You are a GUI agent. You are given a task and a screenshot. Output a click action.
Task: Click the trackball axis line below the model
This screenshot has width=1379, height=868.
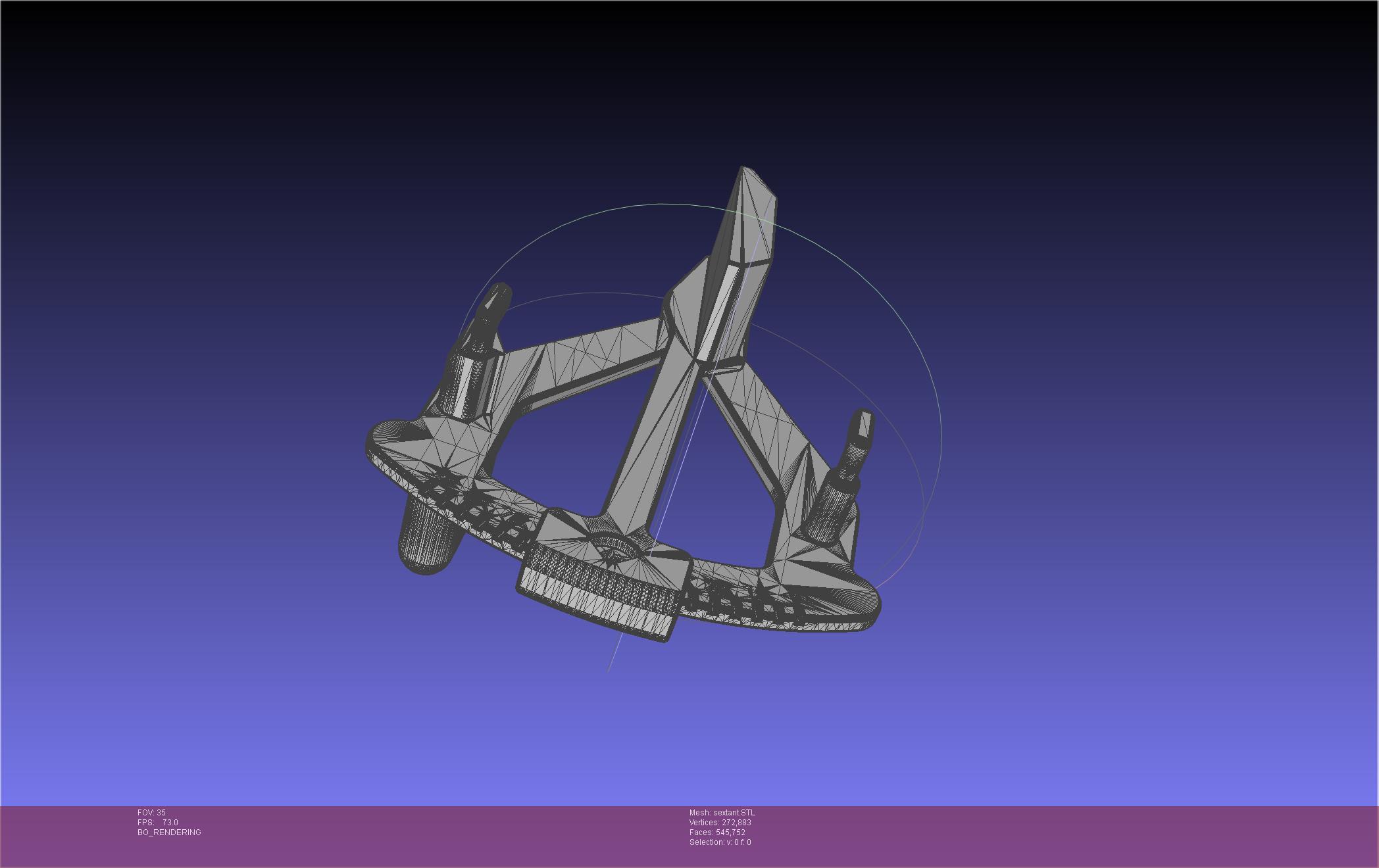(615, 654)
